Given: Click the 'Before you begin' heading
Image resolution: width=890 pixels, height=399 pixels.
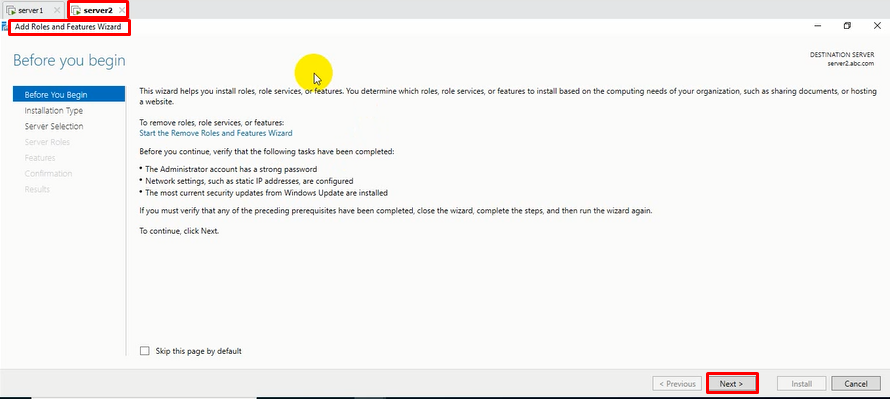Looking at the screenshot, I should [x=69, y=61].
